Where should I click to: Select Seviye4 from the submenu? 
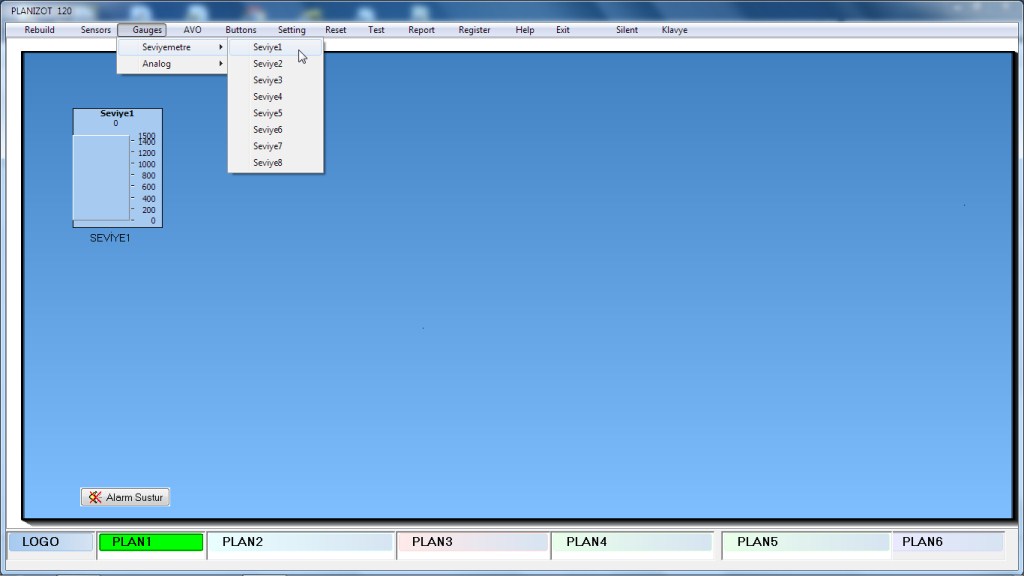[x=276, y=97]
